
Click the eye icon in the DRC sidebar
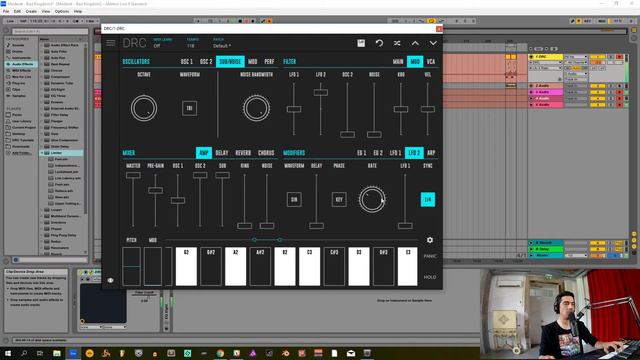pos(111,280)
